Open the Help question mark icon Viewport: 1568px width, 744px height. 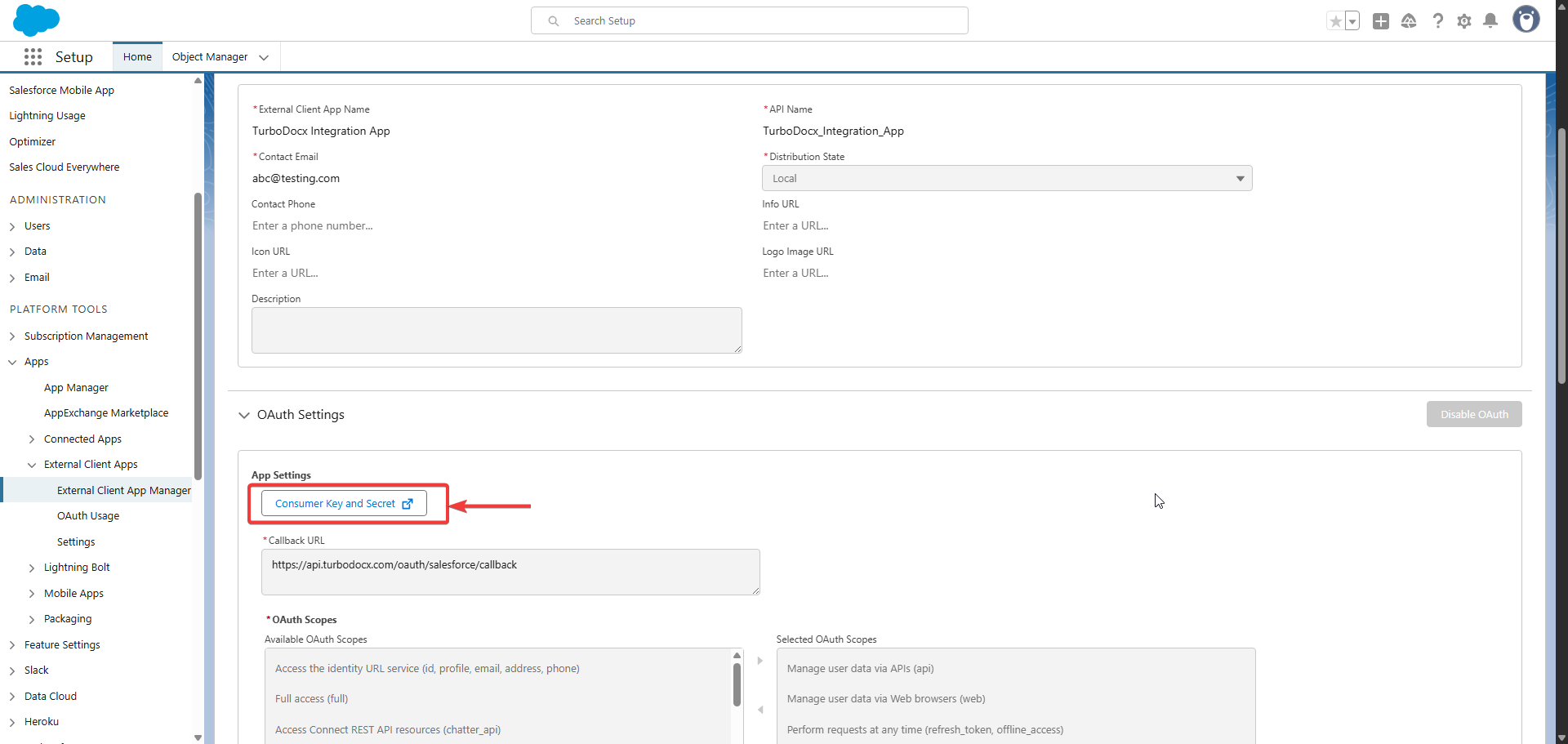(1437, 21)
